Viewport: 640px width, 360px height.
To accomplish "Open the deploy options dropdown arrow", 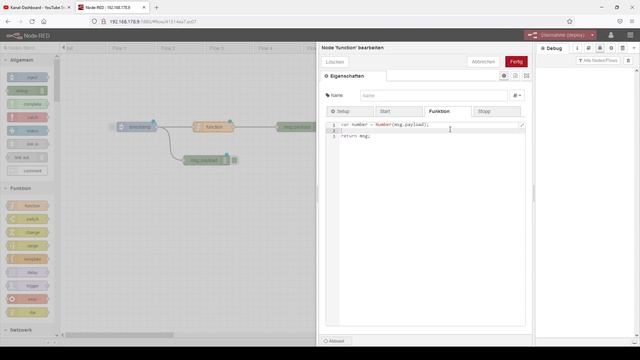I will pyautogui.click(x=592, y=35).
